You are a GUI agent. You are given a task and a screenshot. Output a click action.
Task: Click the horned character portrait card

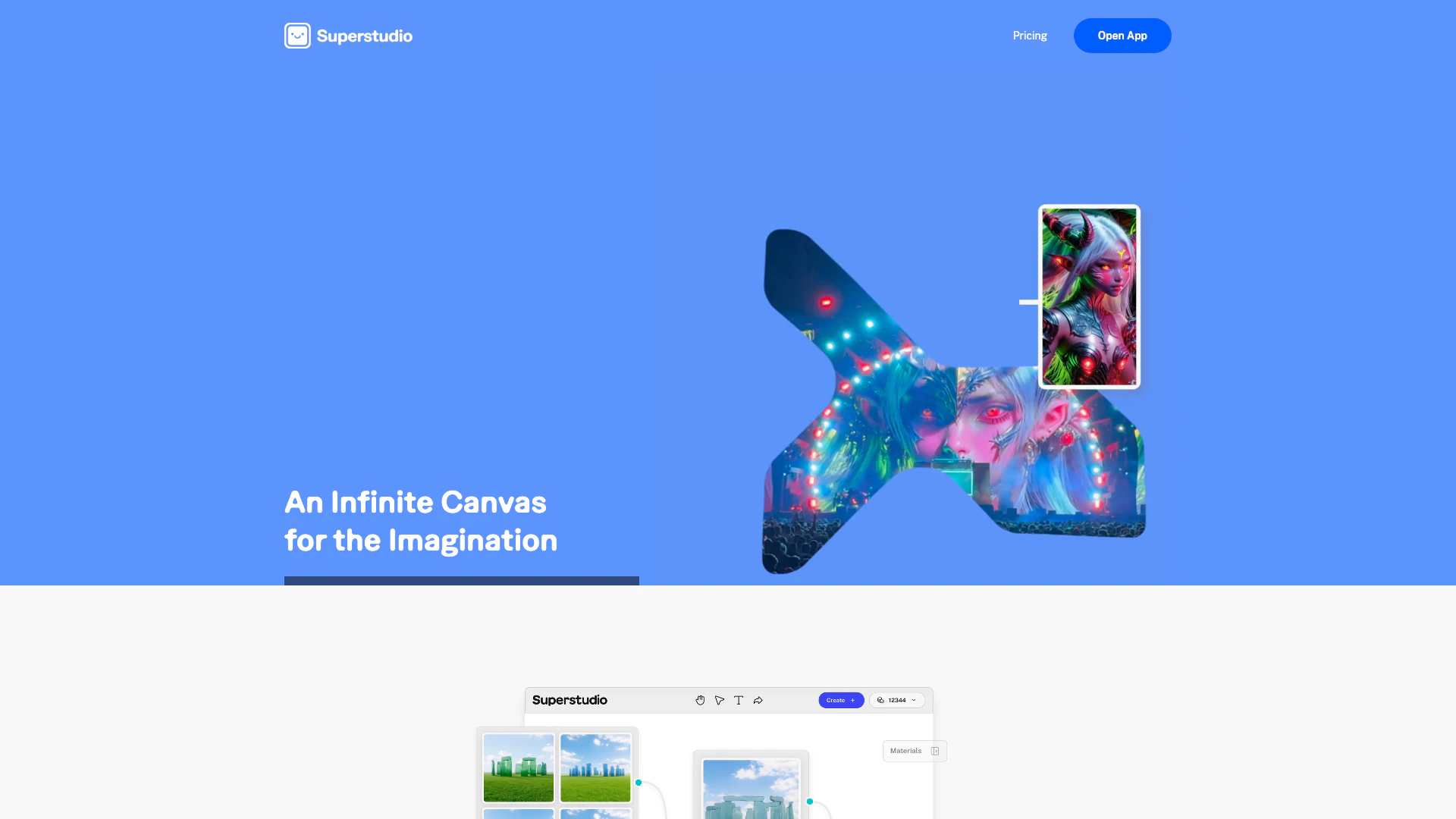pyautogui.click(x=1089, y=297)
